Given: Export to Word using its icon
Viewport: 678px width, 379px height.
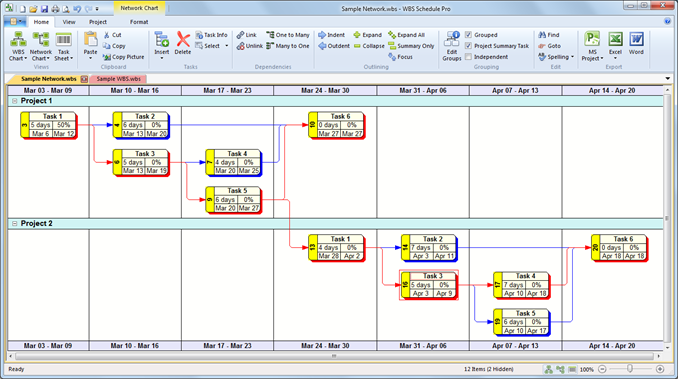Looking at the screenshot, I should (636, 39).
